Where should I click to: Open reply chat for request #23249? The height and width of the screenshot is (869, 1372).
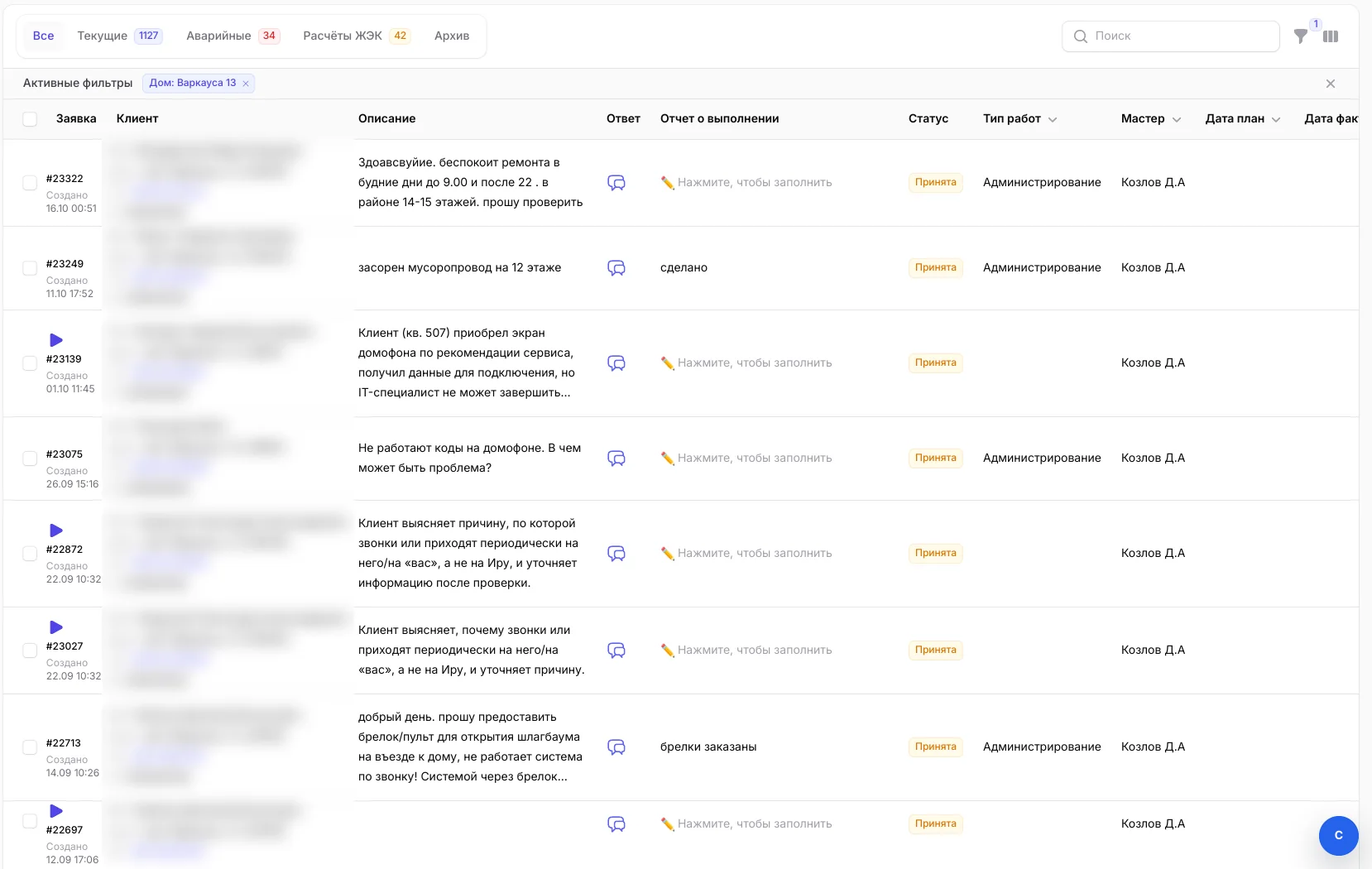(616, 268)
